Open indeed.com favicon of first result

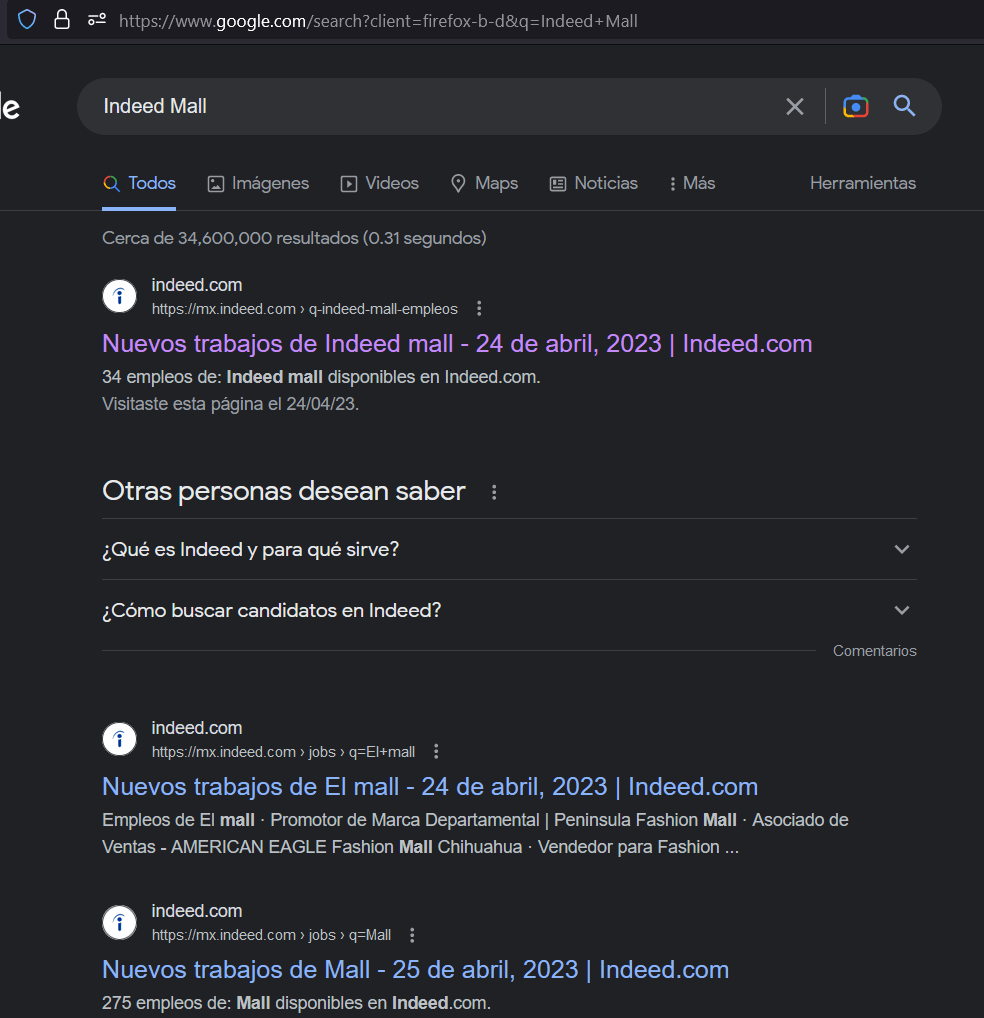pos(119,296)
